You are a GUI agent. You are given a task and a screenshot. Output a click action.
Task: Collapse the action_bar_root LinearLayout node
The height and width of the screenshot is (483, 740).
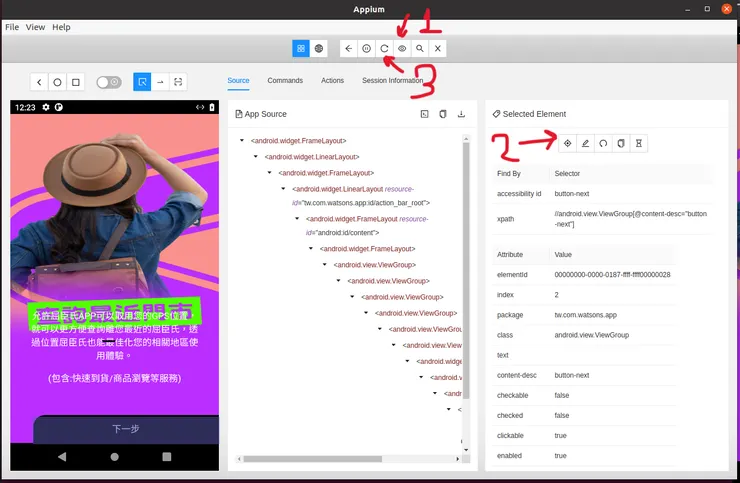[x=283, y=188]
